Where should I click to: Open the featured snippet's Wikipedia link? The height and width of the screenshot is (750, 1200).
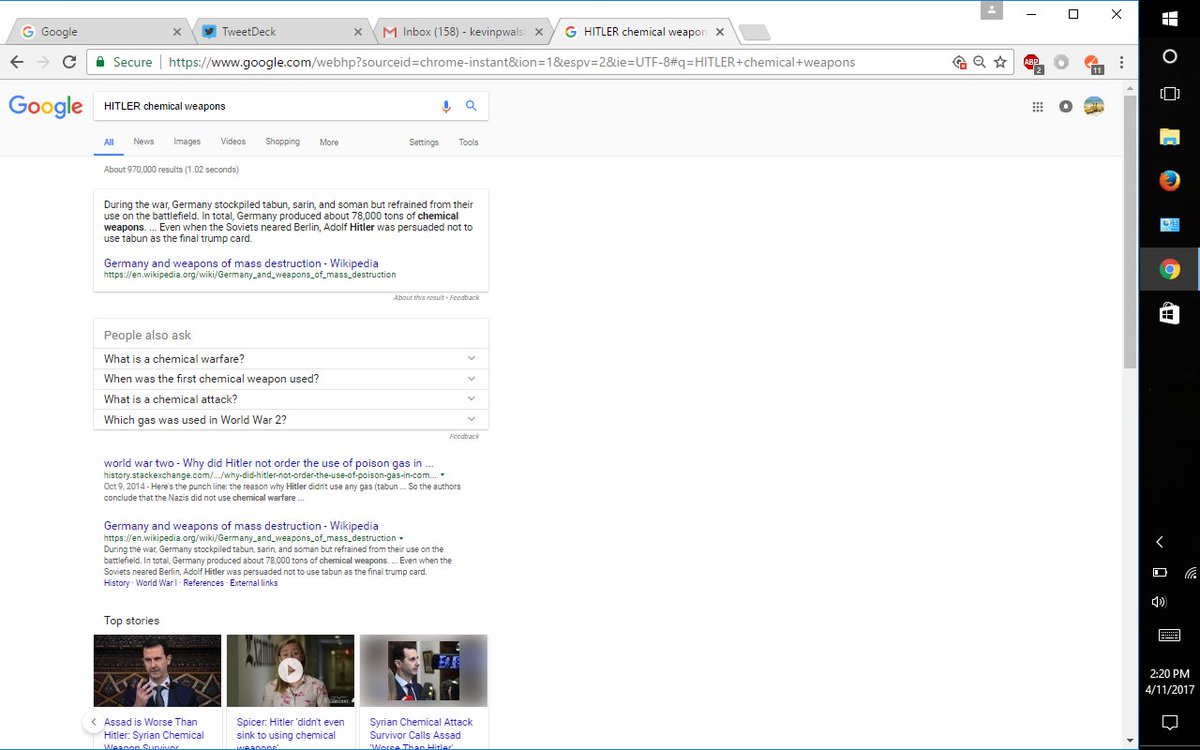tap(241, 264)
